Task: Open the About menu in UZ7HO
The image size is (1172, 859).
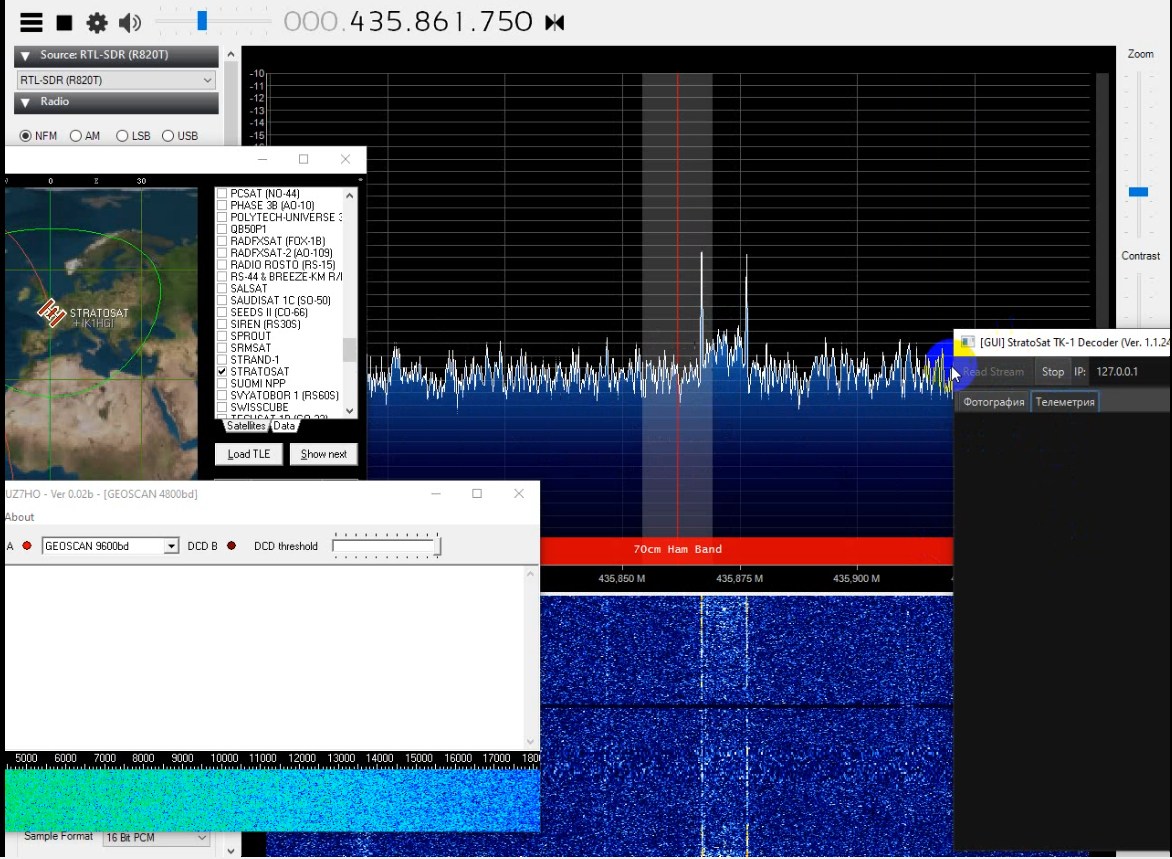Action: [x=20, y=517]
